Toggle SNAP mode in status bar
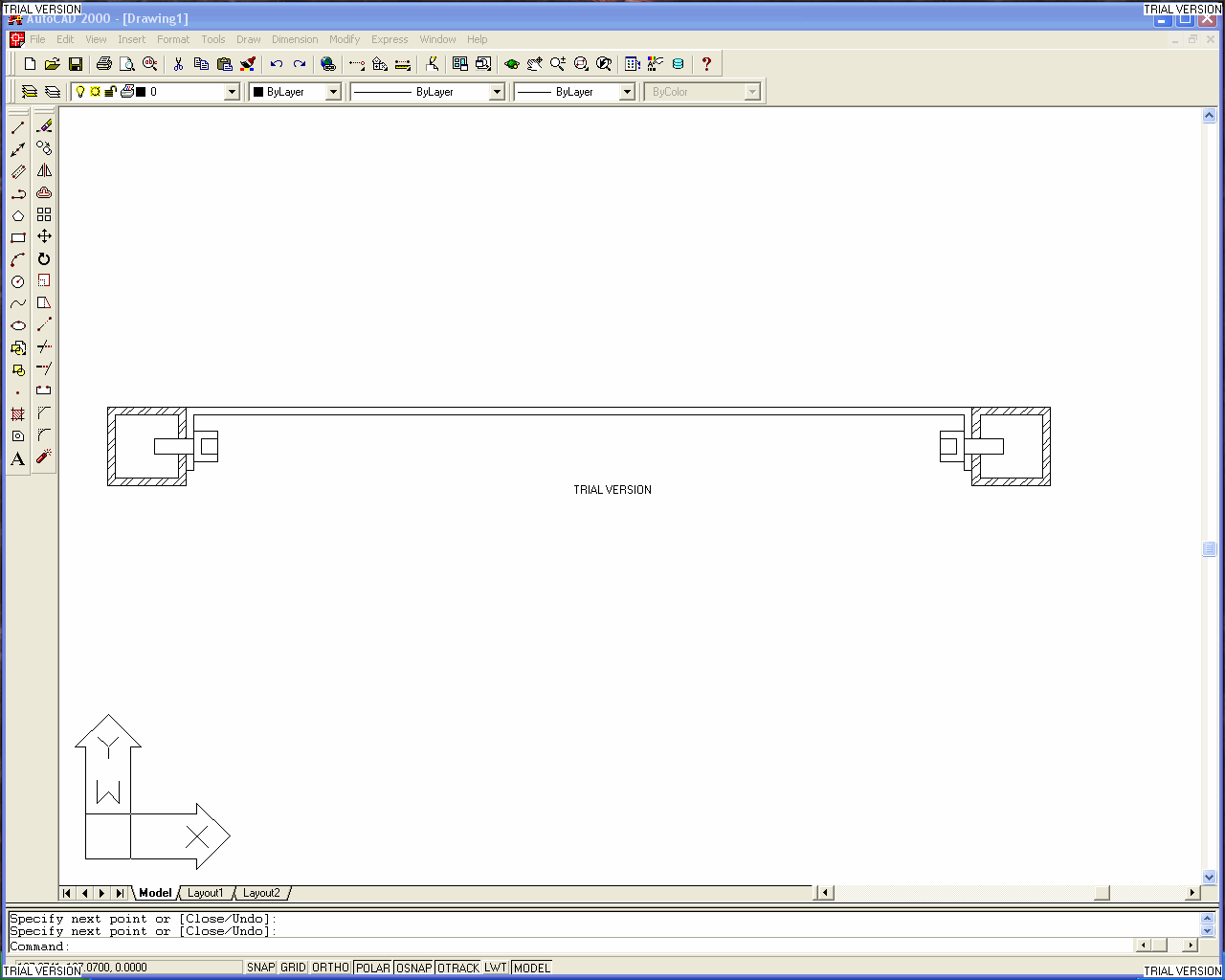This screenshot has height=980, width=1225. 260,968
